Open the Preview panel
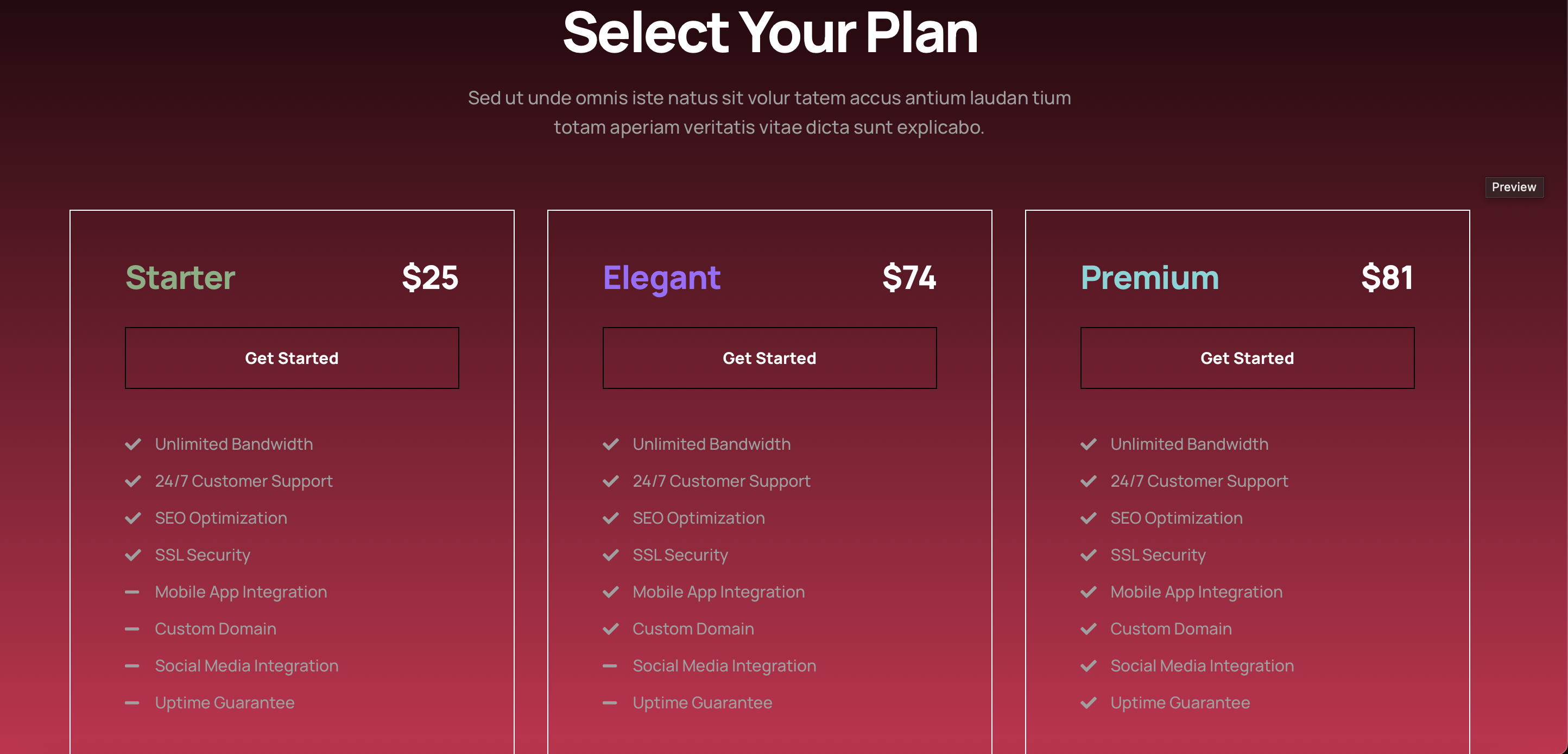Screen dimensions: 1568x754 click(x=1514, y=187)
